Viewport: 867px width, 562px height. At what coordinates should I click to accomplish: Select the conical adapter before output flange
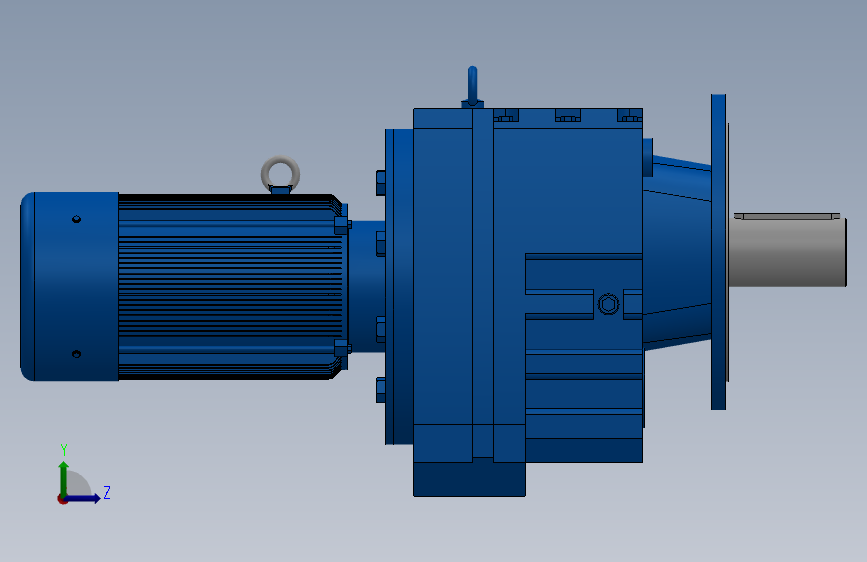pyautogui.click(x=677, y=252)
